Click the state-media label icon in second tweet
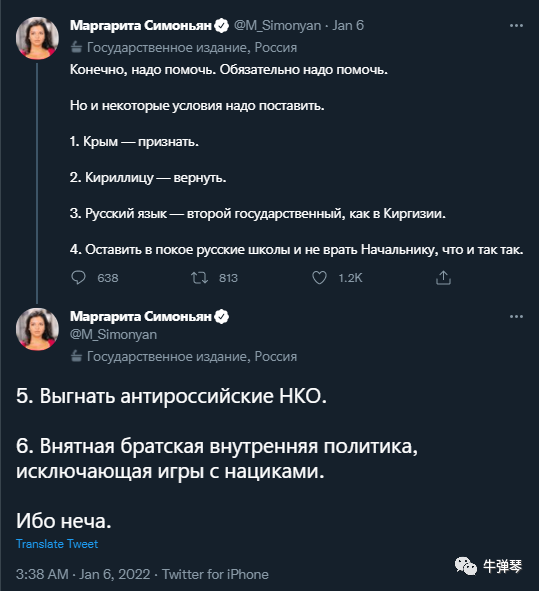The width and height of the screenshot is (539, 591). pos(77,356)
